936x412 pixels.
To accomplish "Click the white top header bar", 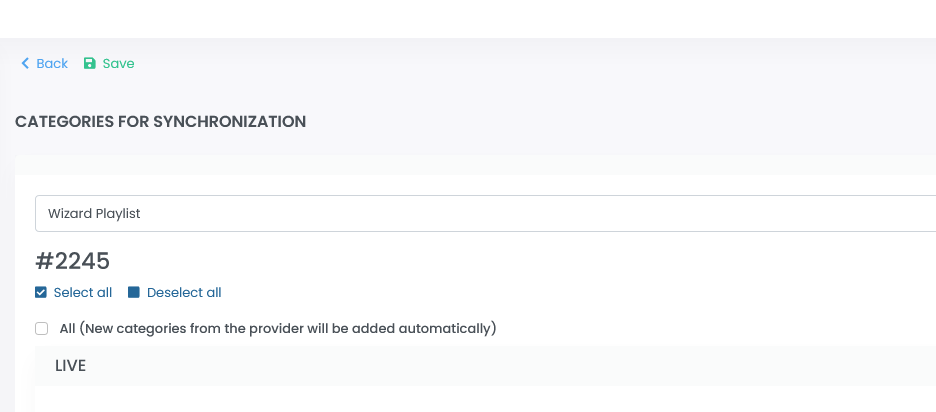I will pyautogui.click(x=468, y=18).
